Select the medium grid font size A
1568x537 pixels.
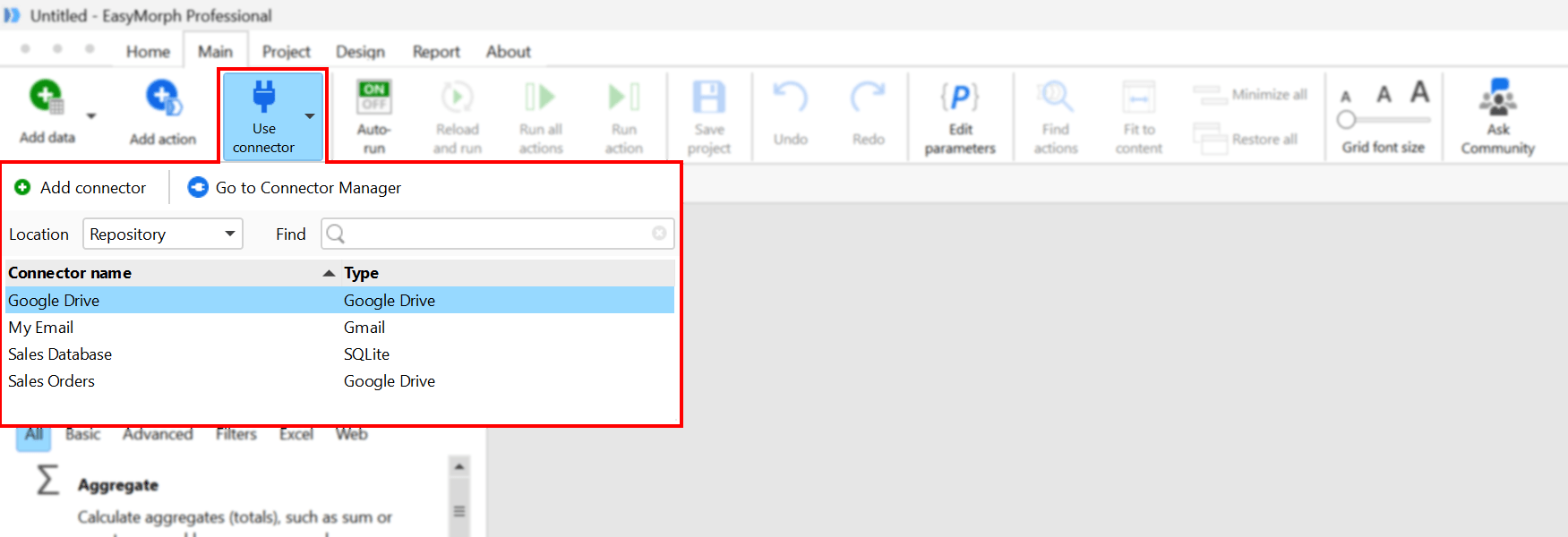point(1384,94)
